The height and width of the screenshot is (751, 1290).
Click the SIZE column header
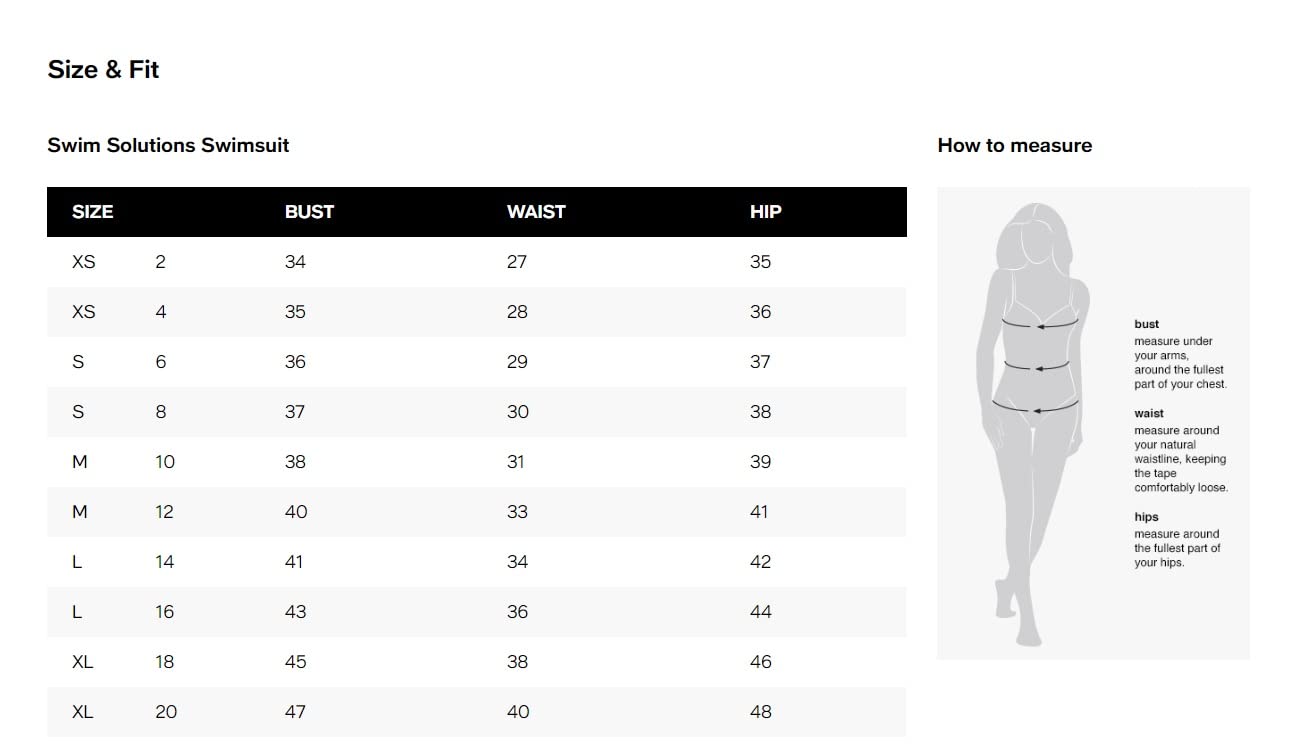pyautogui.click(x=92, y=212)
